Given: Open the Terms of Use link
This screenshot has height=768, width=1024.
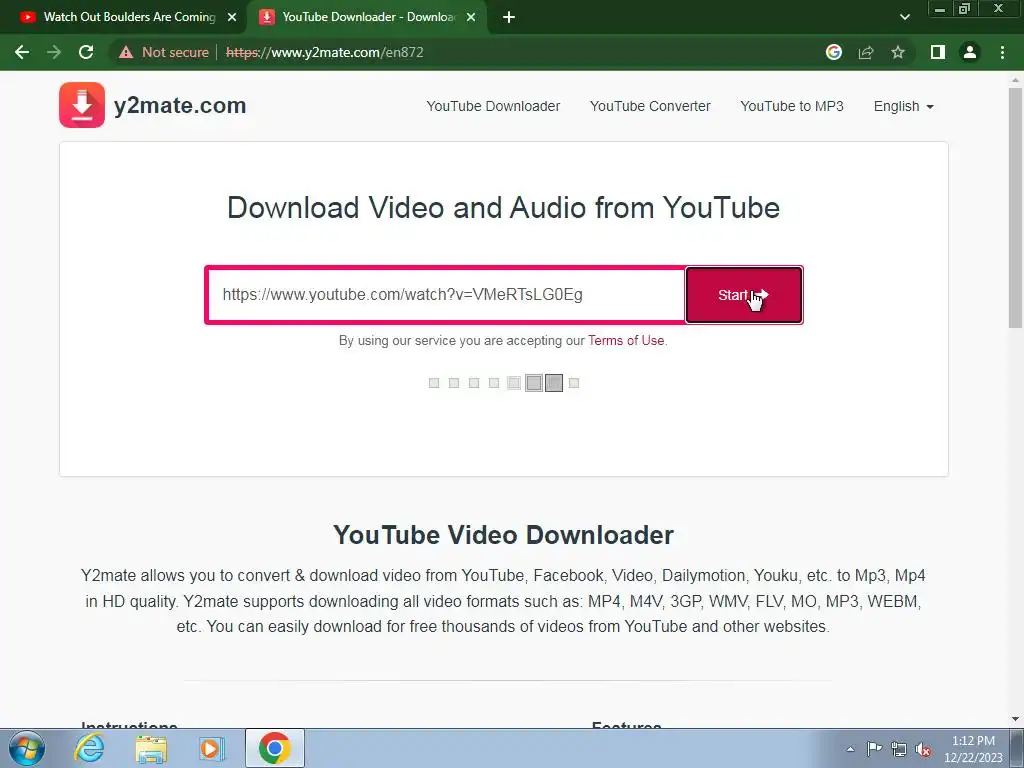Looking at the screenshot, I should click(x=626, y=340).
